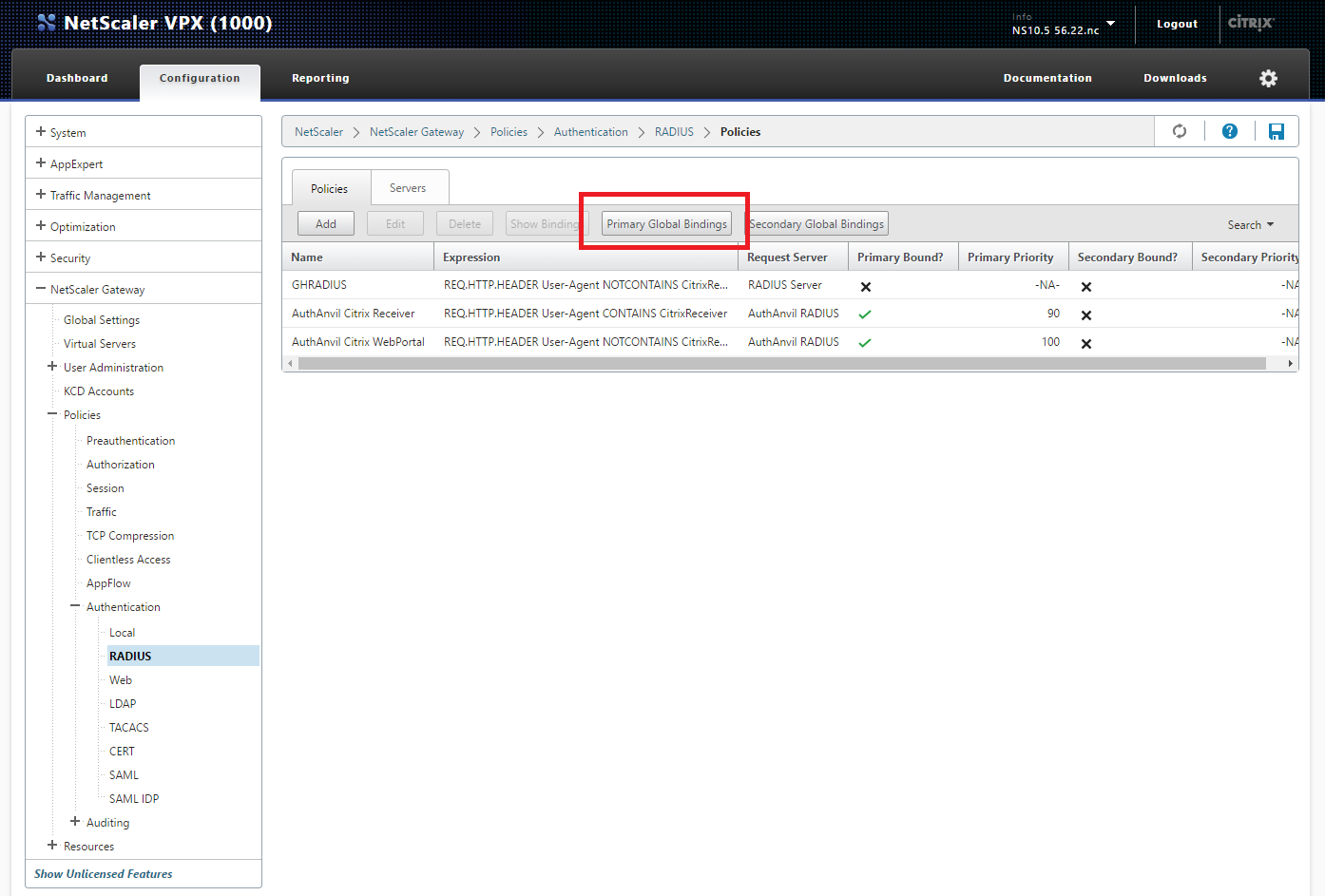Expand the Traffic Management node
Image resolution: width=1325 pixels, height=896 pixels.
[41, 195]
